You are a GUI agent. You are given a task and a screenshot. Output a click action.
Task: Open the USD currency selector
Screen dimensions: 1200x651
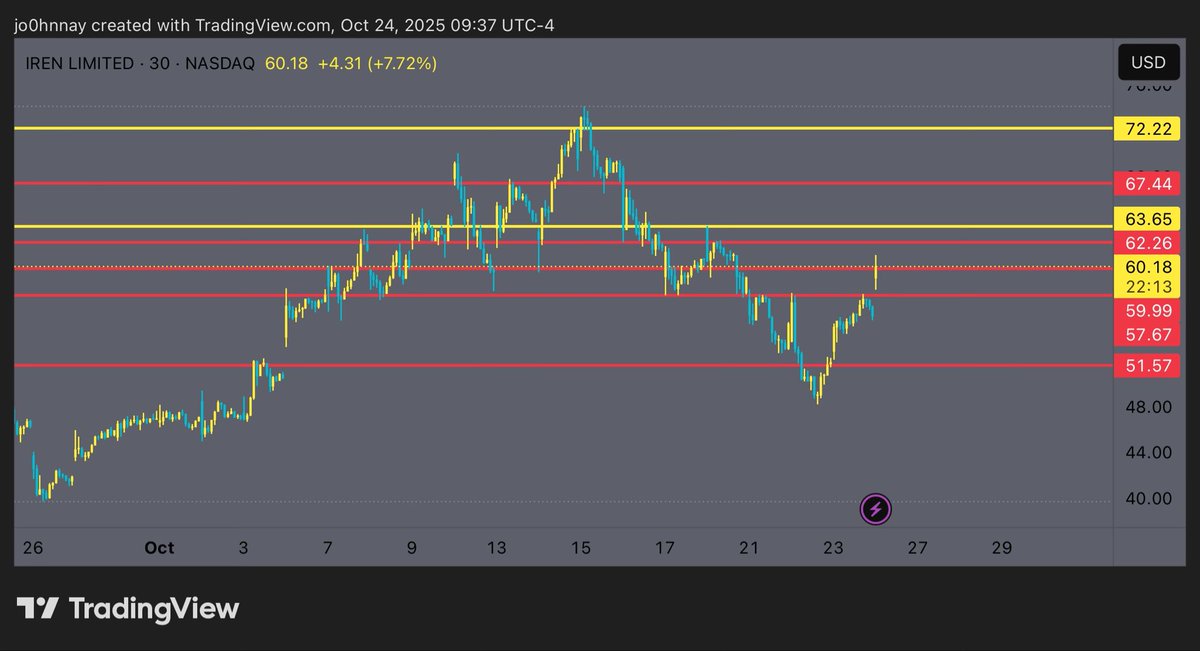(x=1147, y=63)
